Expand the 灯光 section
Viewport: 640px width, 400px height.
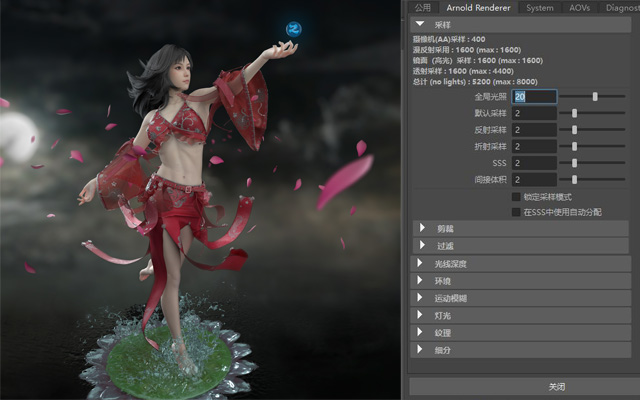521,316
